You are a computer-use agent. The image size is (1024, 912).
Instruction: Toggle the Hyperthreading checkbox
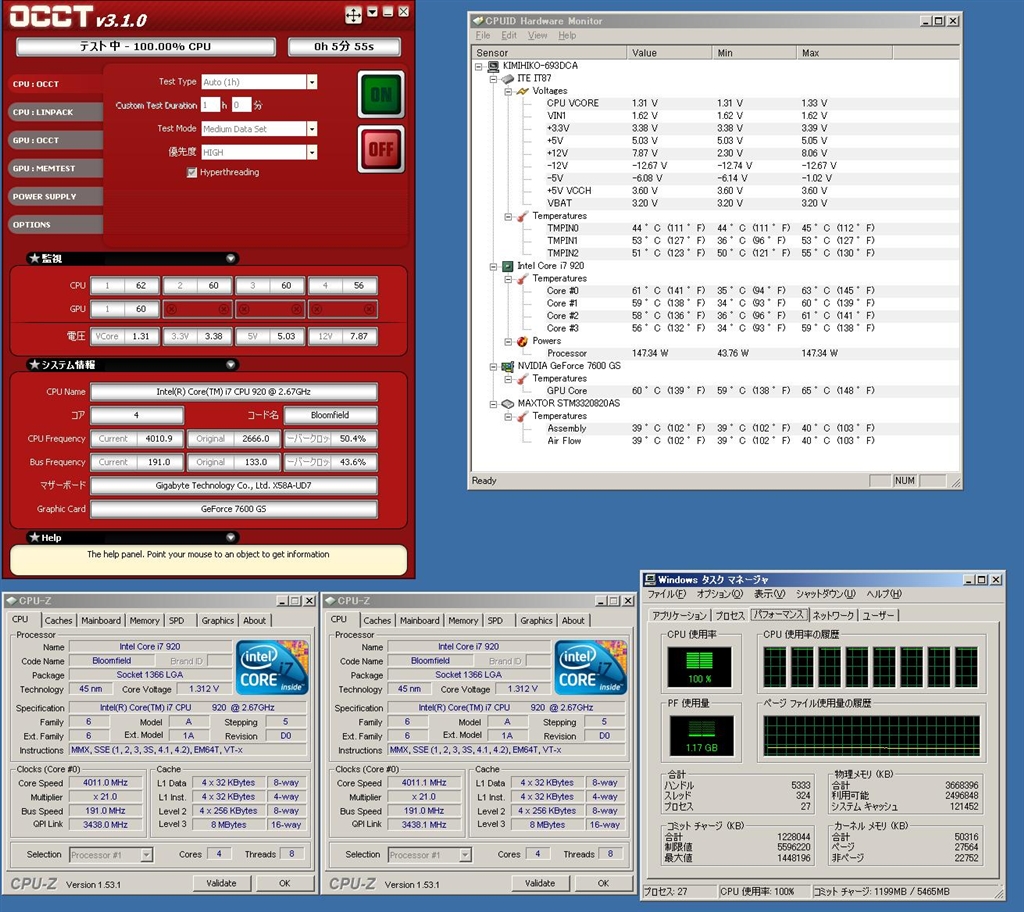[x=191, y=172]
